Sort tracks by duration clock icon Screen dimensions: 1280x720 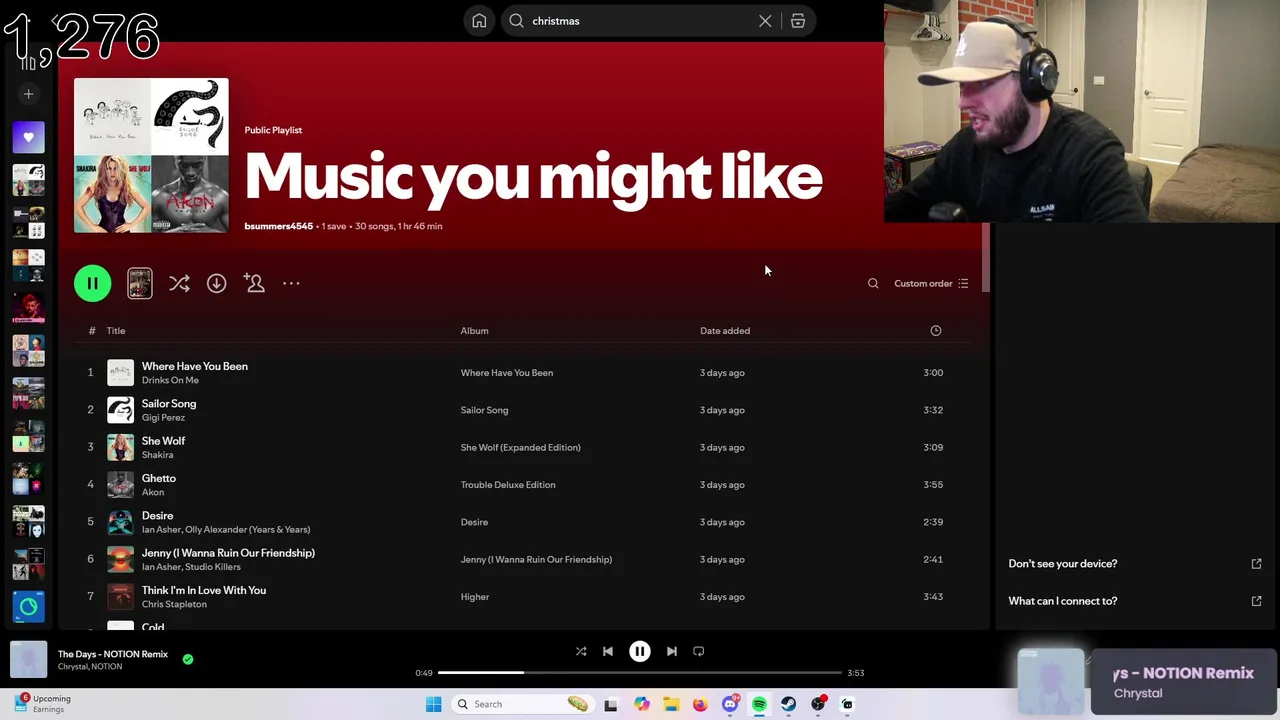[x=936, y=331]
